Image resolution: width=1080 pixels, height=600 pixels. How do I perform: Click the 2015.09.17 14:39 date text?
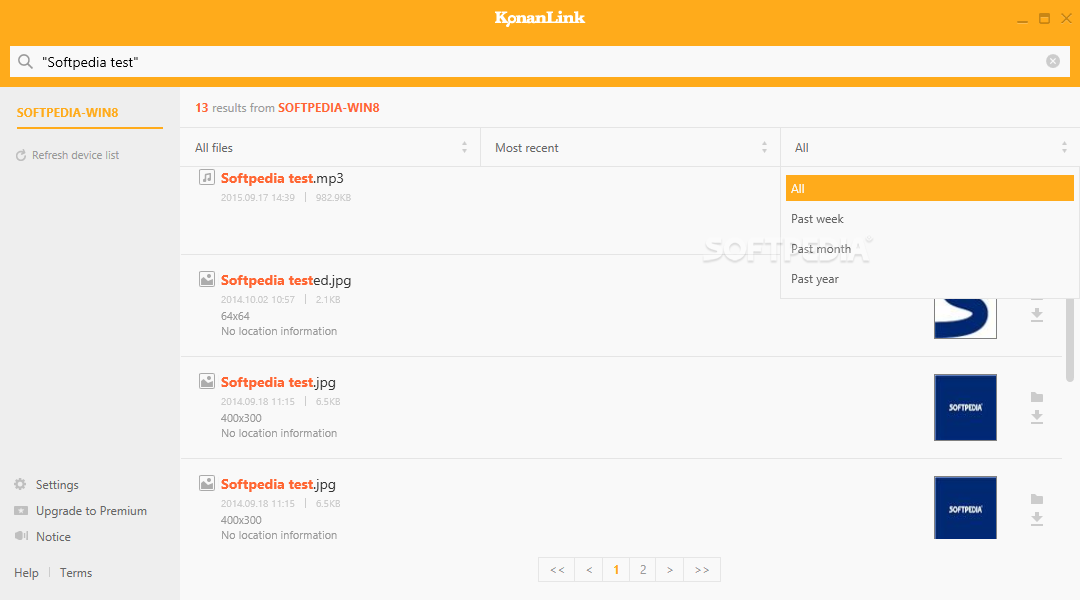(258, 198)
